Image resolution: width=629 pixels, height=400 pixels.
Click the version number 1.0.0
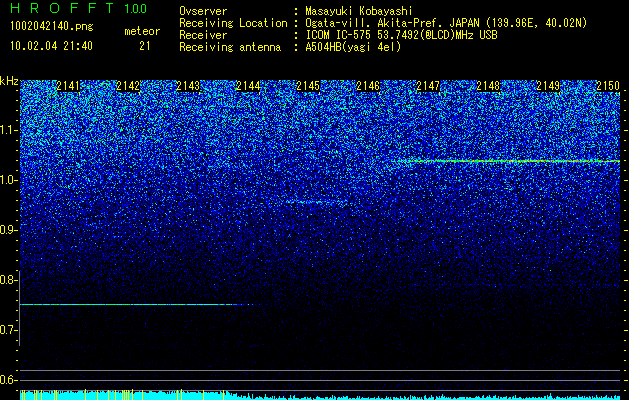(x=136, y=8)
